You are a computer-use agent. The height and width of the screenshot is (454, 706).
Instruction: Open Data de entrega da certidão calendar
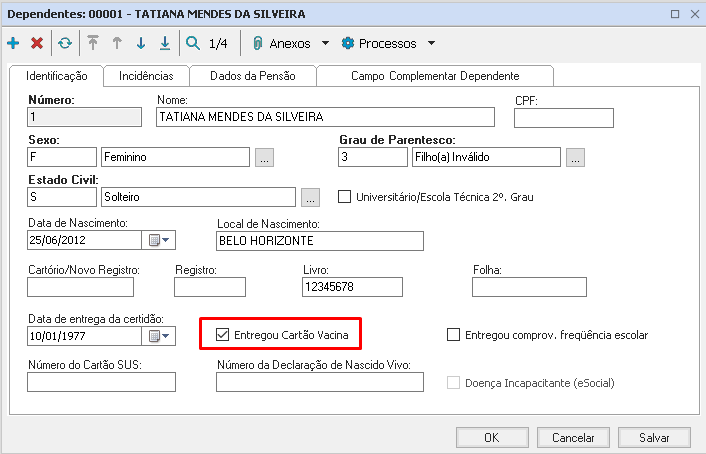[x=158, y=336]
